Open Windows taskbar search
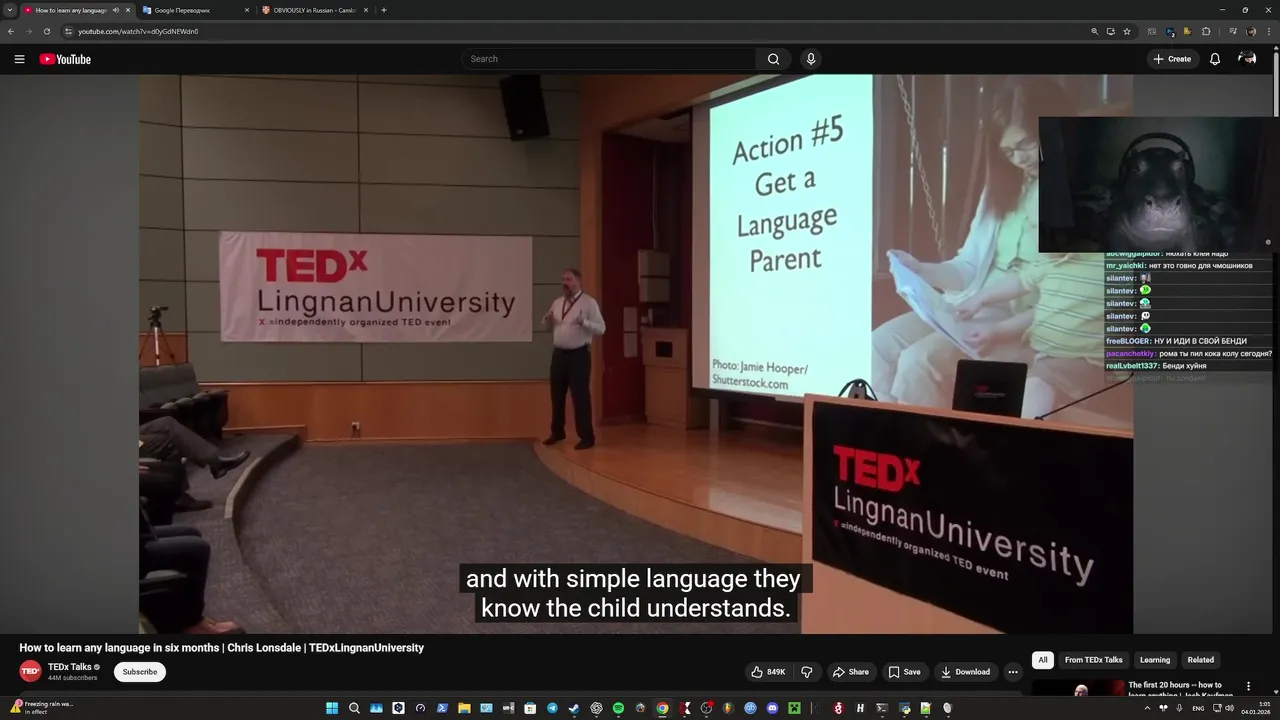The height and width of the screenshot is (720, 1280). (354, 708)
